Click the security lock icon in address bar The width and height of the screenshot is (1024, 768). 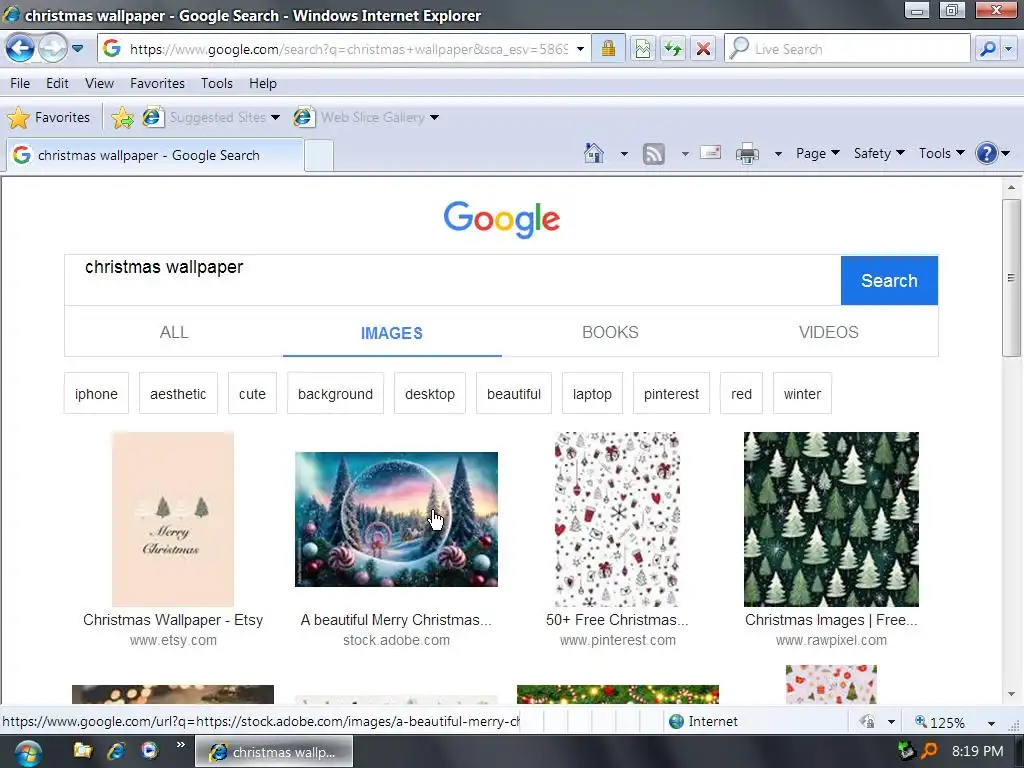tap(608, 49)
